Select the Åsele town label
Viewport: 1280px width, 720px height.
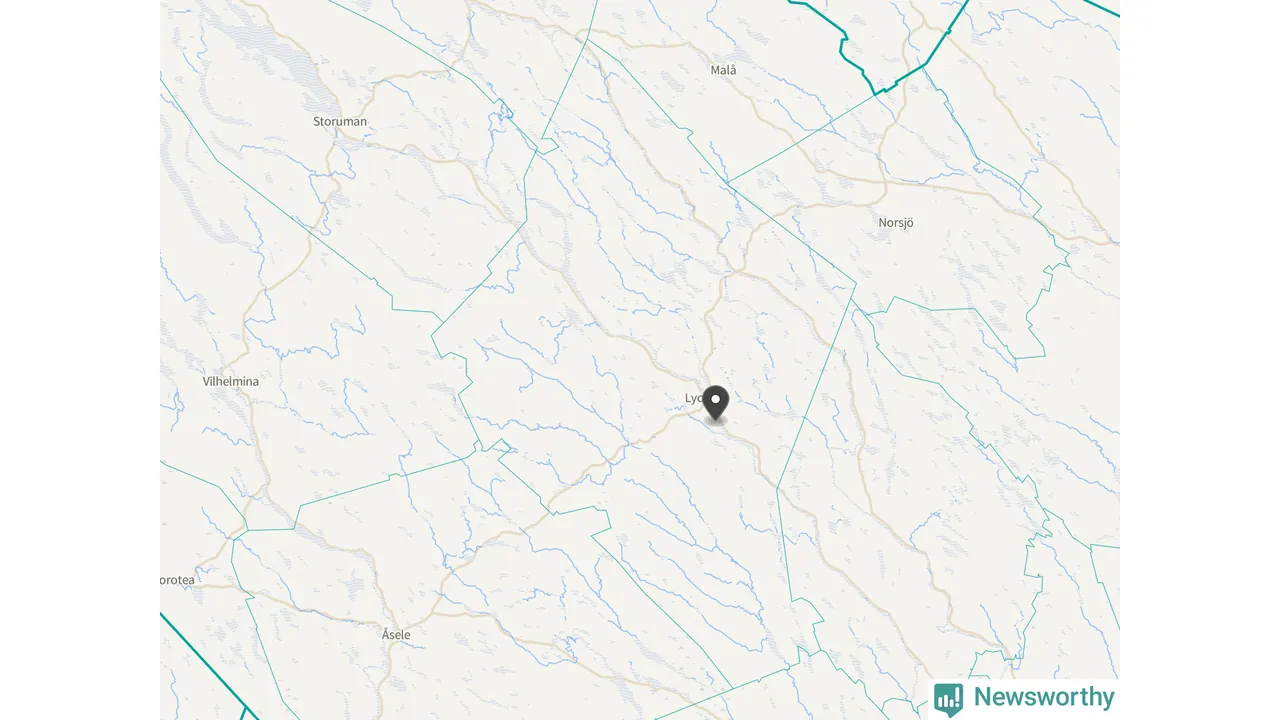396,634
